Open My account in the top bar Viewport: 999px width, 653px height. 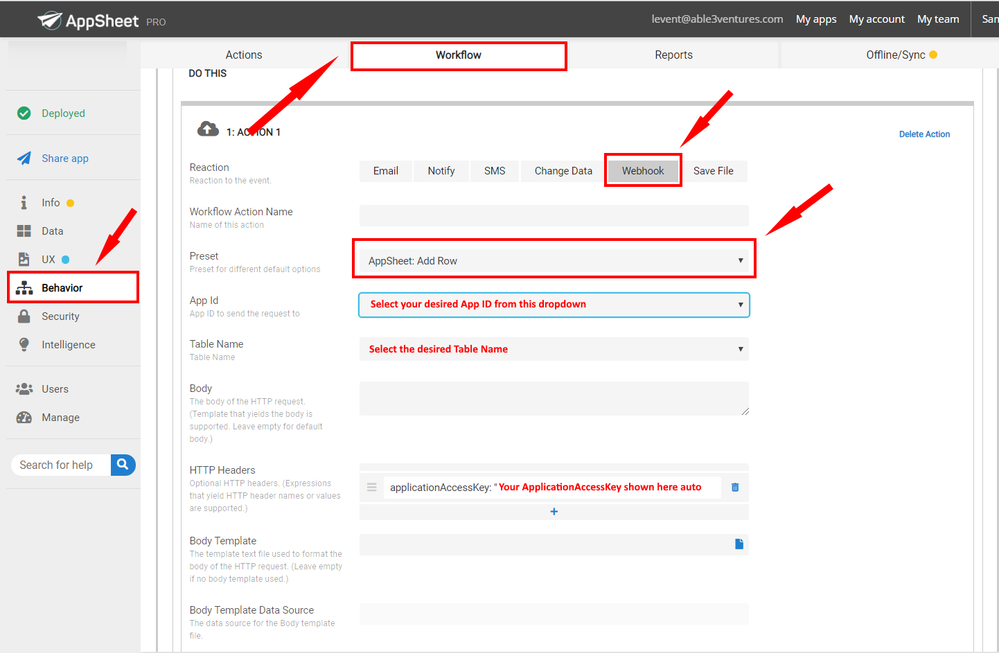tap(877, 19)
